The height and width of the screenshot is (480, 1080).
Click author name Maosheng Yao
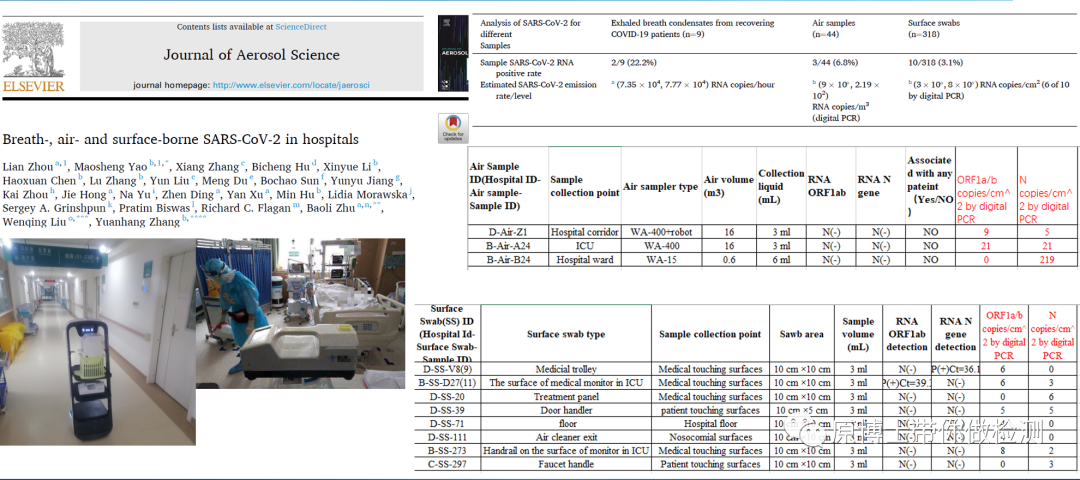pyautogui.click(x=109, y=167)
